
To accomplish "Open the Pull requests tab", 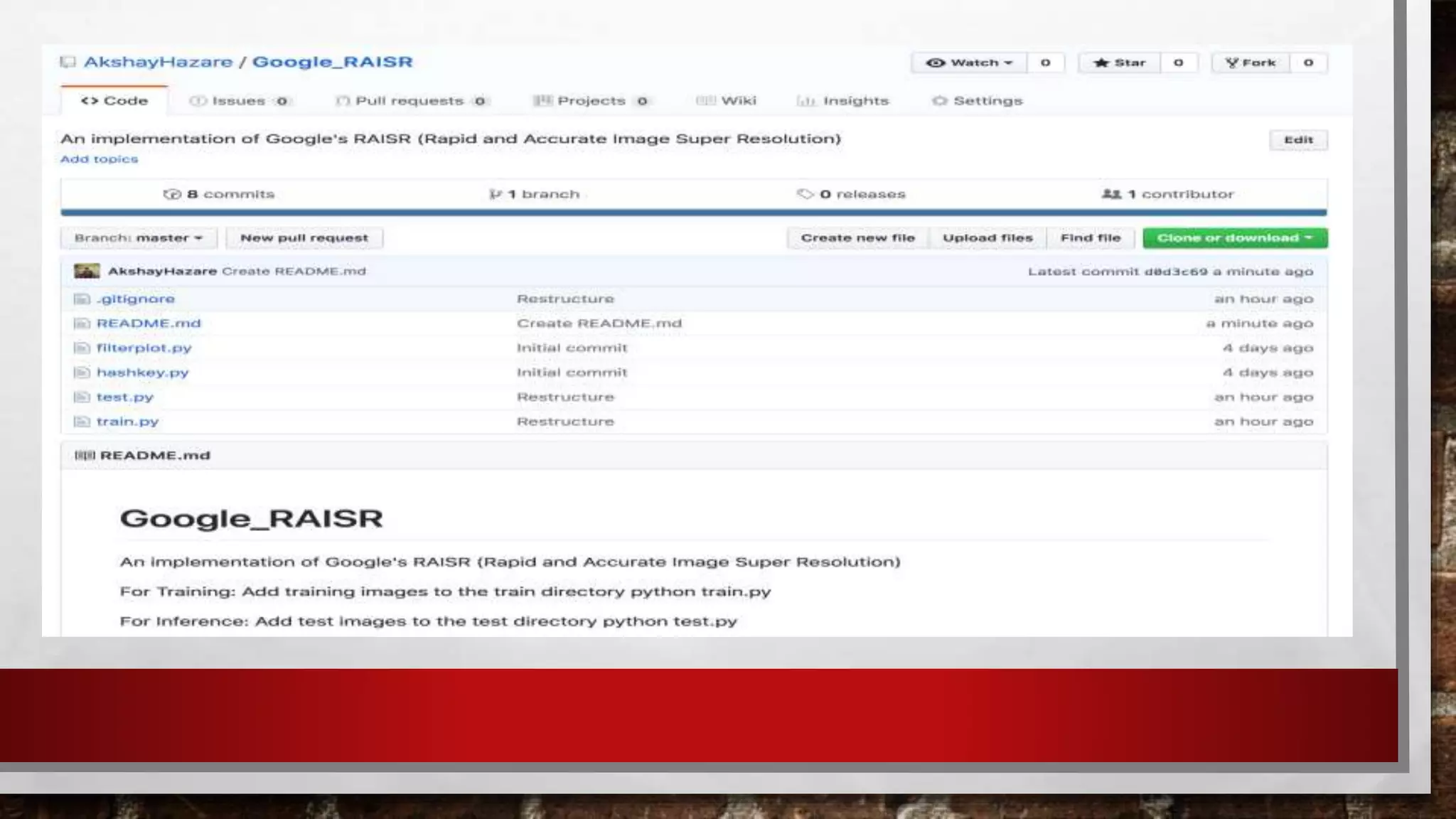I will [x=409, y=101].
